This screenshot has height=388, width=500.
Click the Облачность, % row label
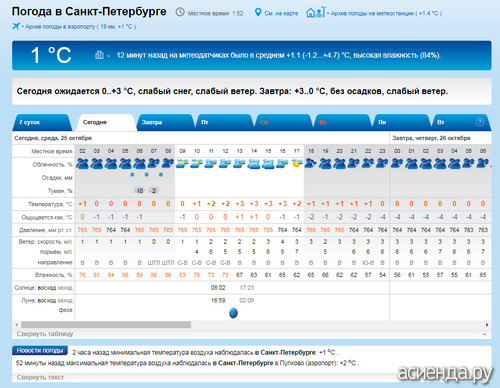[52, 165]
